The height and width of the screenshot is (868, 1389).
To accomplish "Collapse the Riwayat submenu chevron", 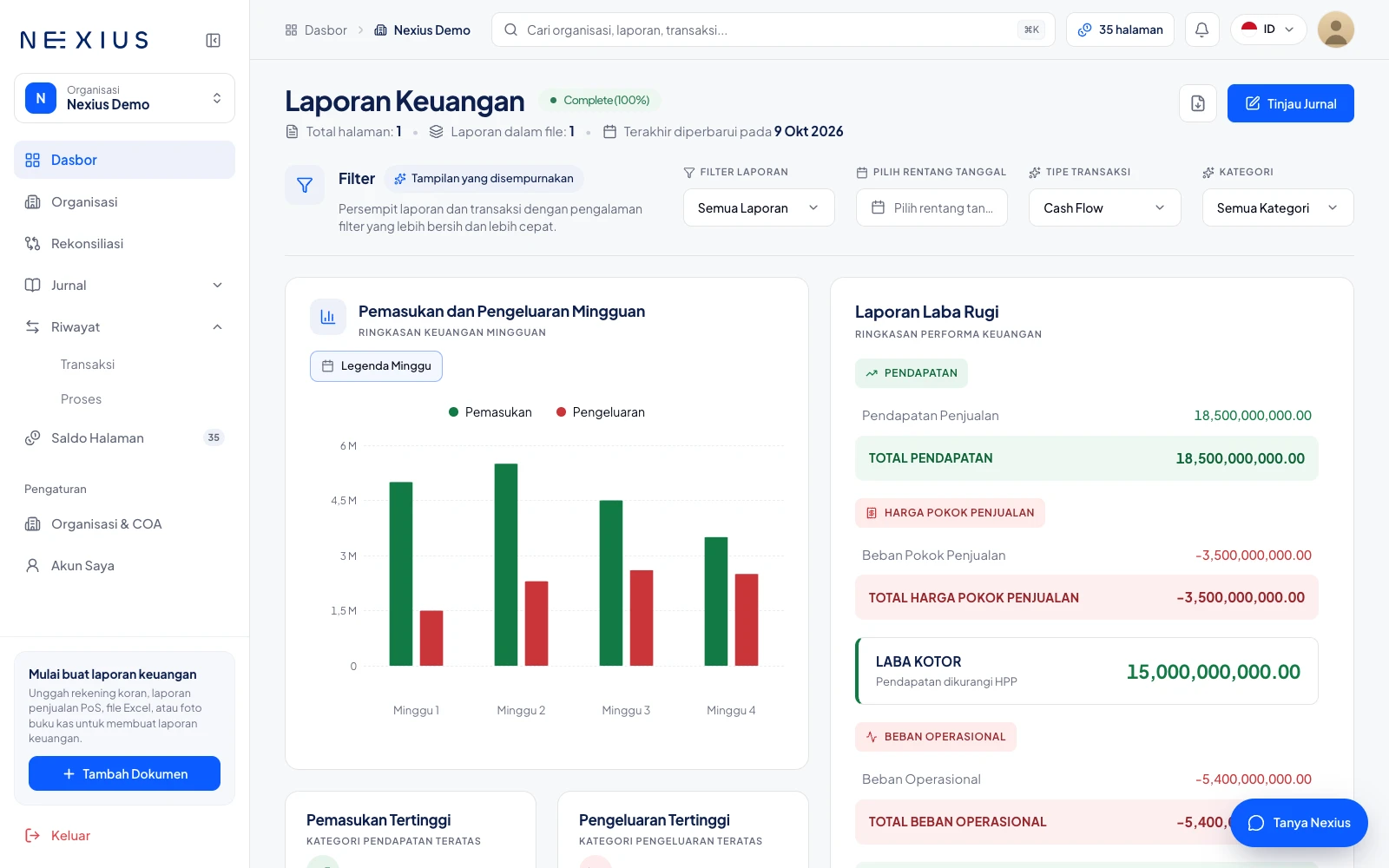I will [x=217, y=327].
